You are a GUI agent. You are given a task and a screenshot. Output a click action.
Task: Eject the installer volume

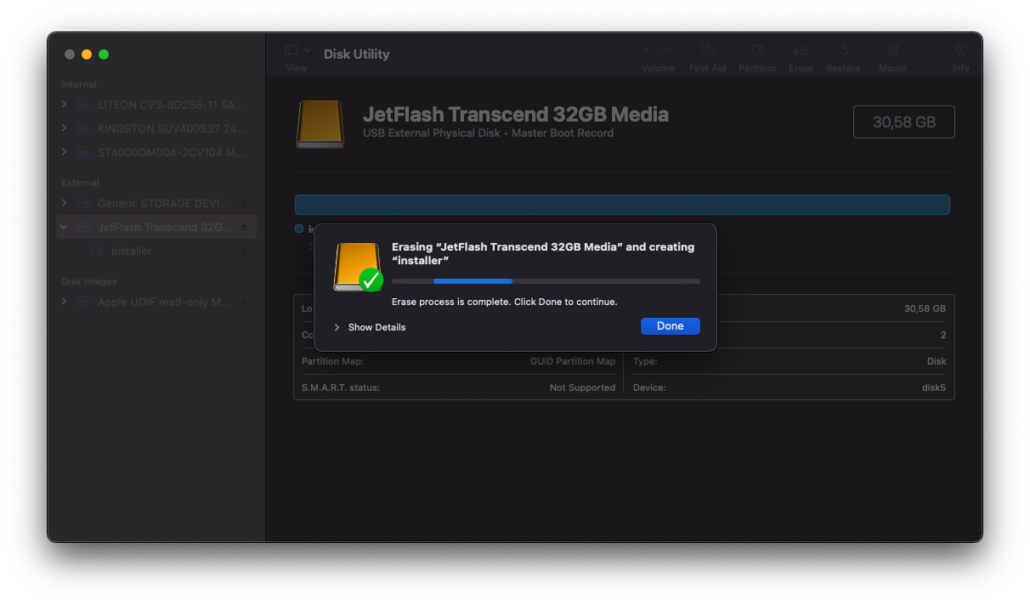tap(244, 251)
